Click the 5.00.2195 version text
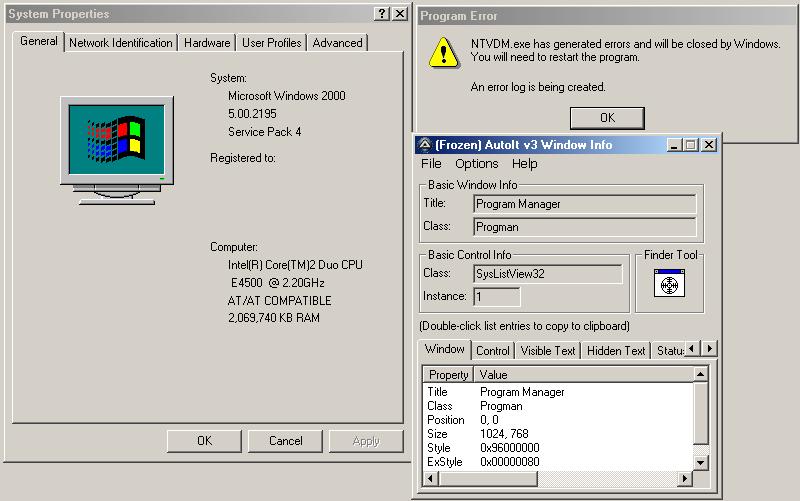 click(x=252, y=114)
